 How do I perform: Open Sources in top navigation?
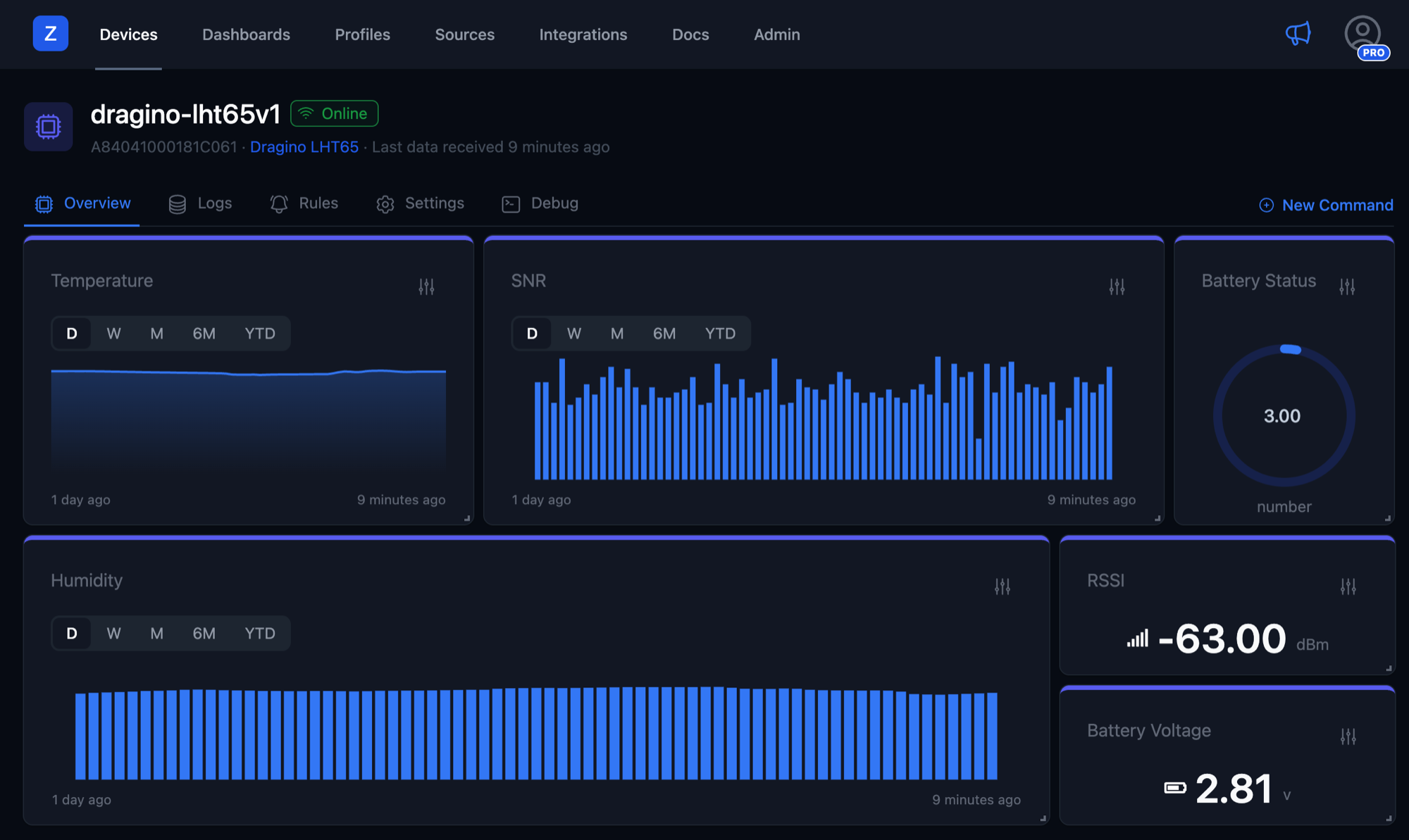pos(464,35)
